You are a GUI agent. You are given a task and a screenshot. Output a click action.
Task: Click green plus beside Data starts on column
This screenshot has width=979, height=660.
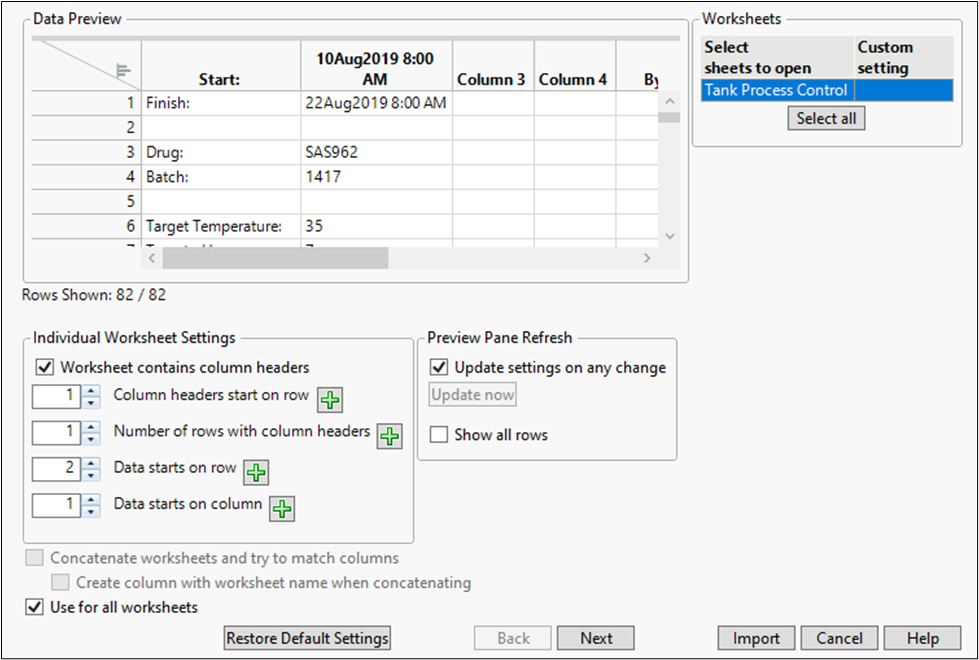coord(282,508)
